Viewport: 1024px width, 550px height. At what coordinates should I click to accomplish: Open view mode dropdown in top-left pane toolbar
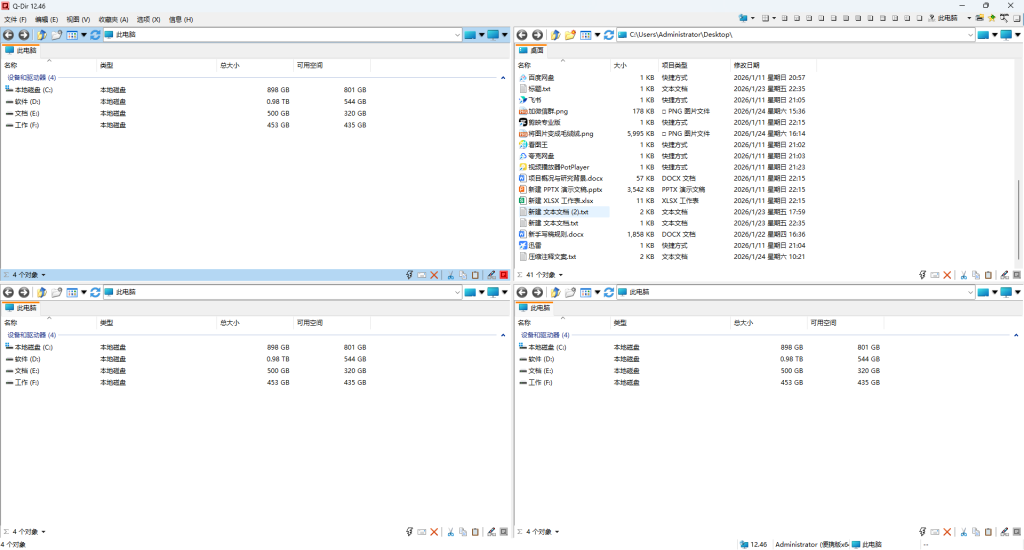click(84, 35)
